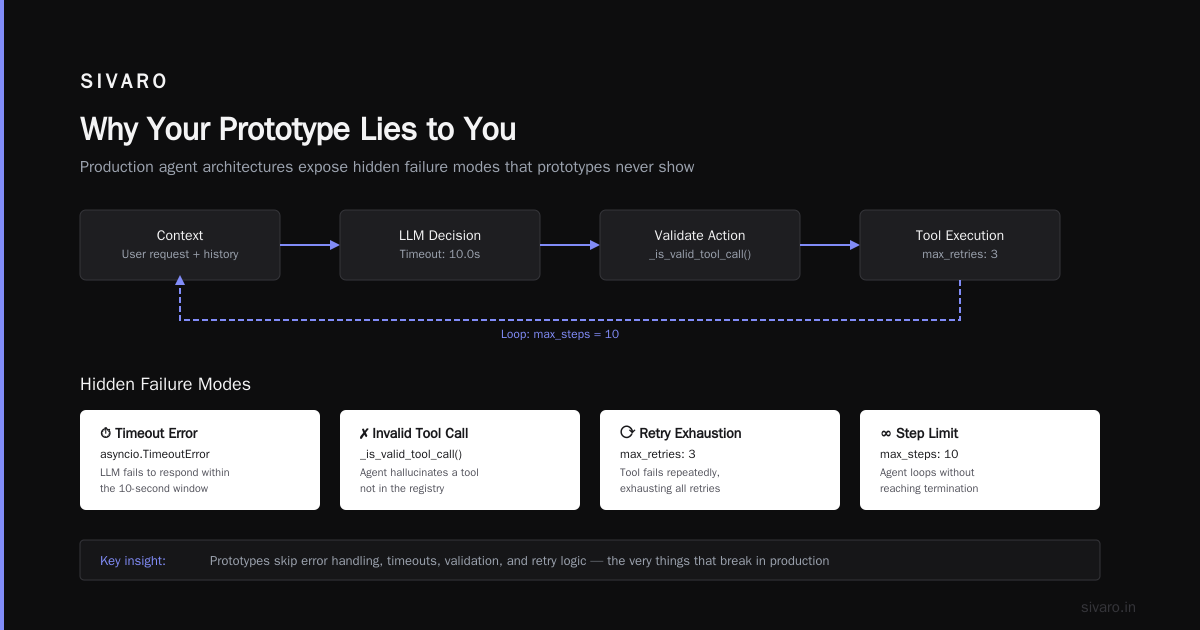Viewport: 1200px width, 630px height.
Task: Click the 'Timeout: 10.0s' label
Action: tap(440, 255)
